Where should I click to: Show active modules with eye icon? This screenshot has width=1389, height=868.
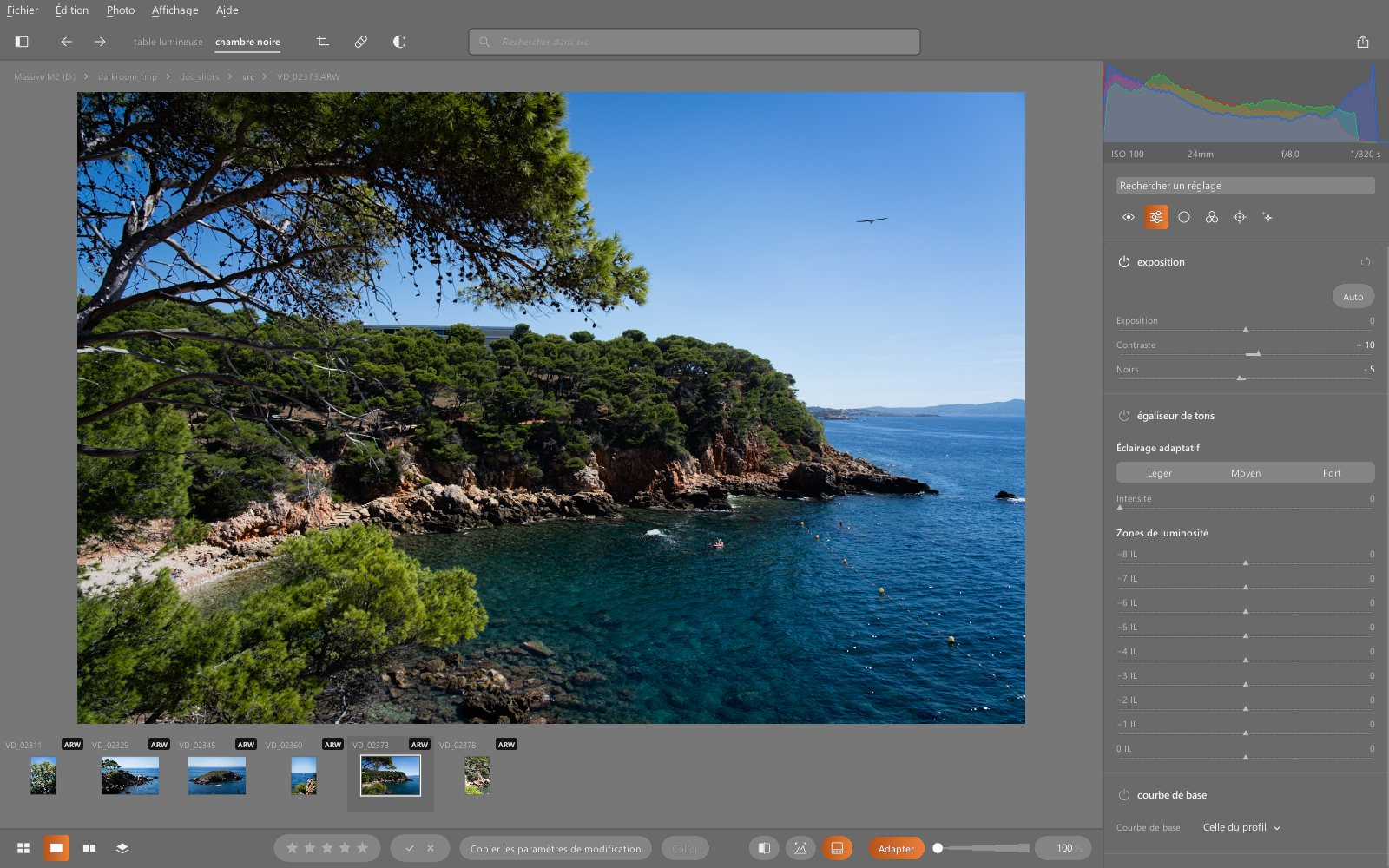tap(1129, 217)
